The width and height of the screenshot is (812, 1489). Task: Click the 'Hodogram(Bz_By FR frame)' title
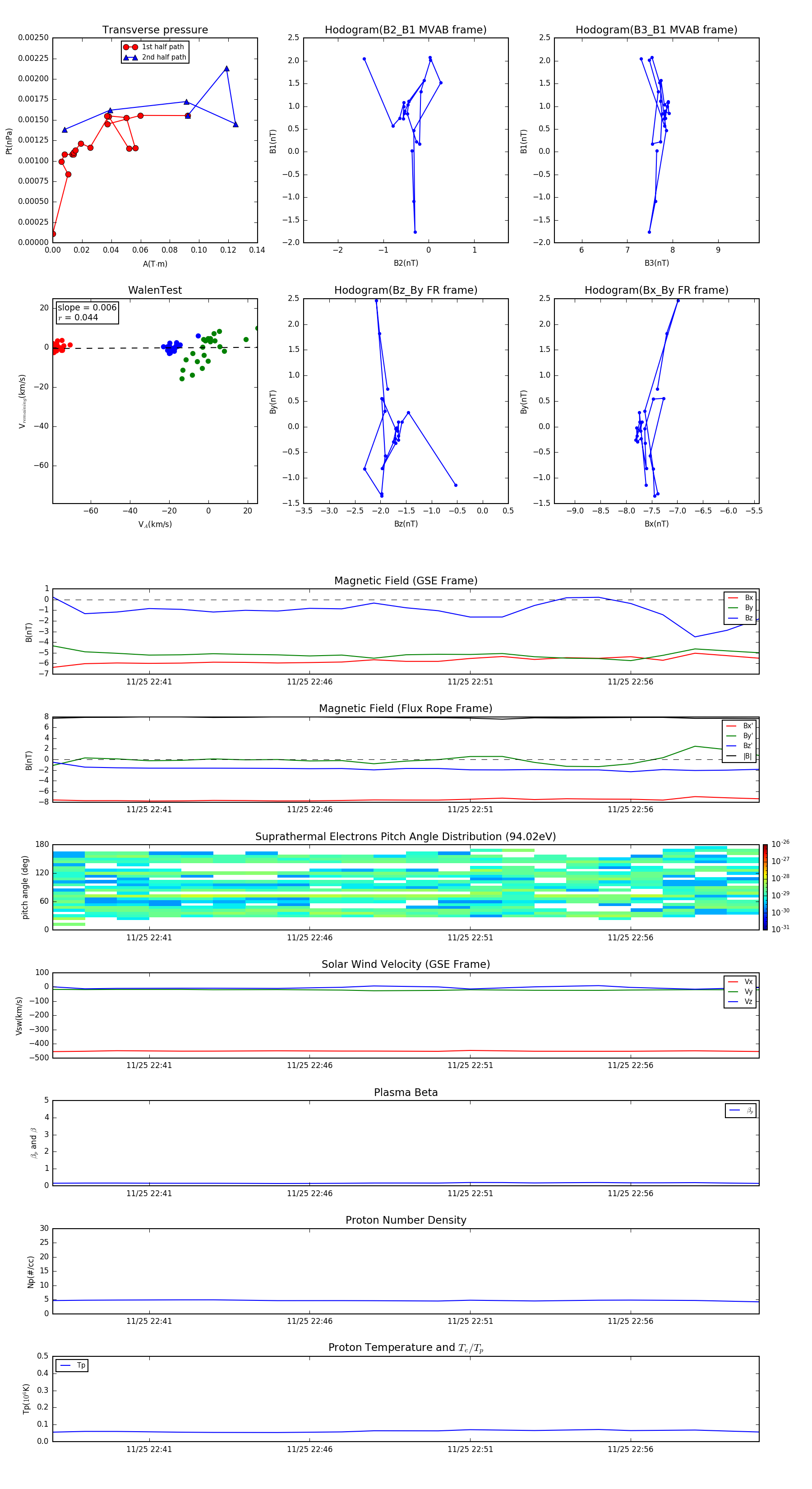[406, 290]
